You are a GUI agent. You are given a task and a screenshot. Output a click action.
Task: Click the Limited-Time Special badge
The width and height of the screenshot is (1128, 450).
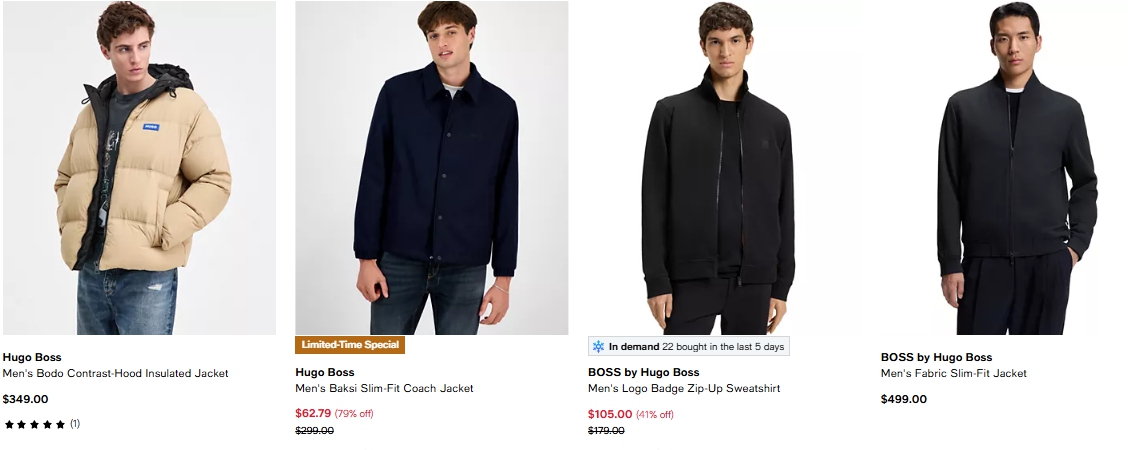point(350,345)
